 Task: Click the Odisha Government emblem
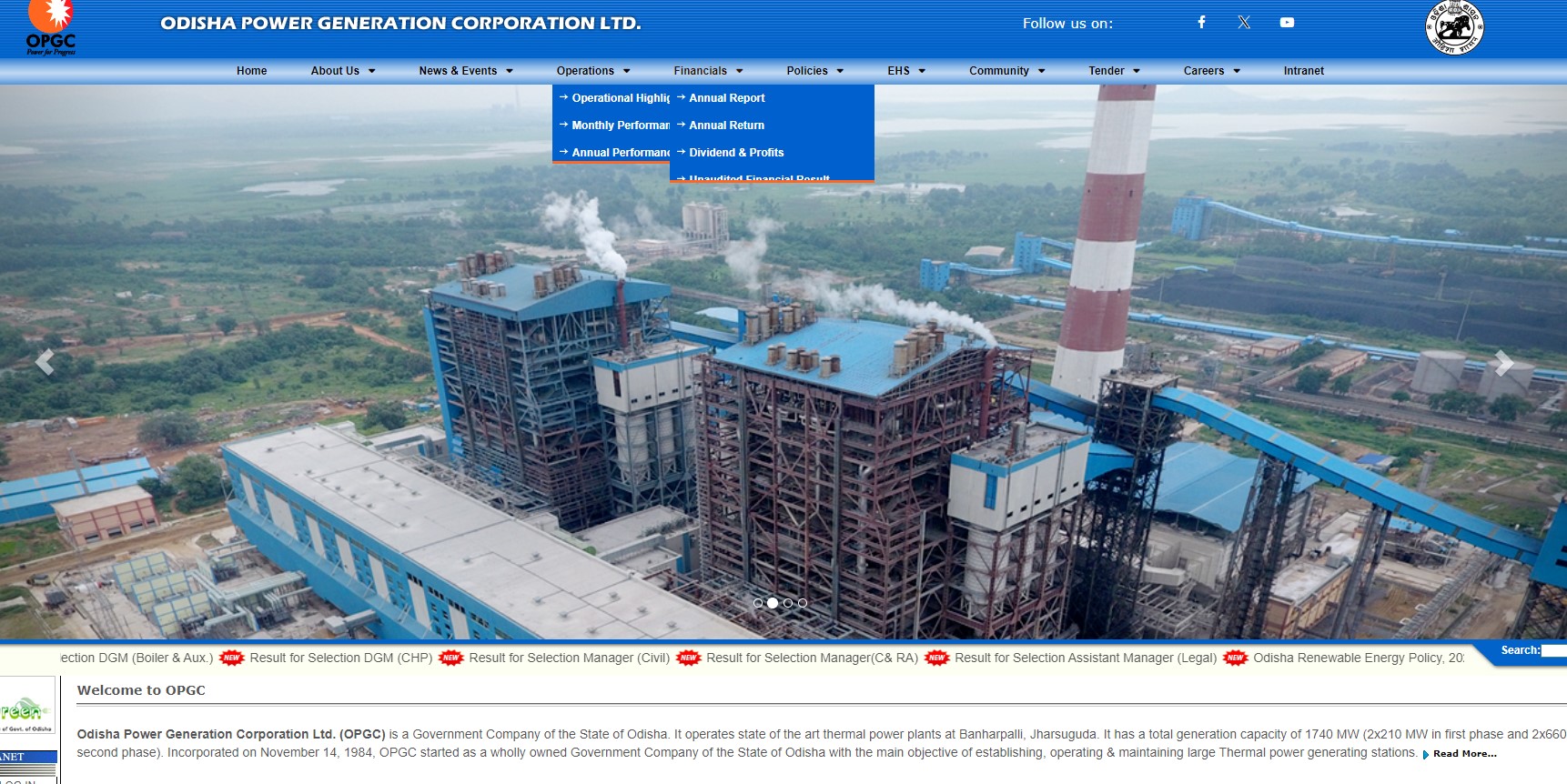pos(1454,28)
